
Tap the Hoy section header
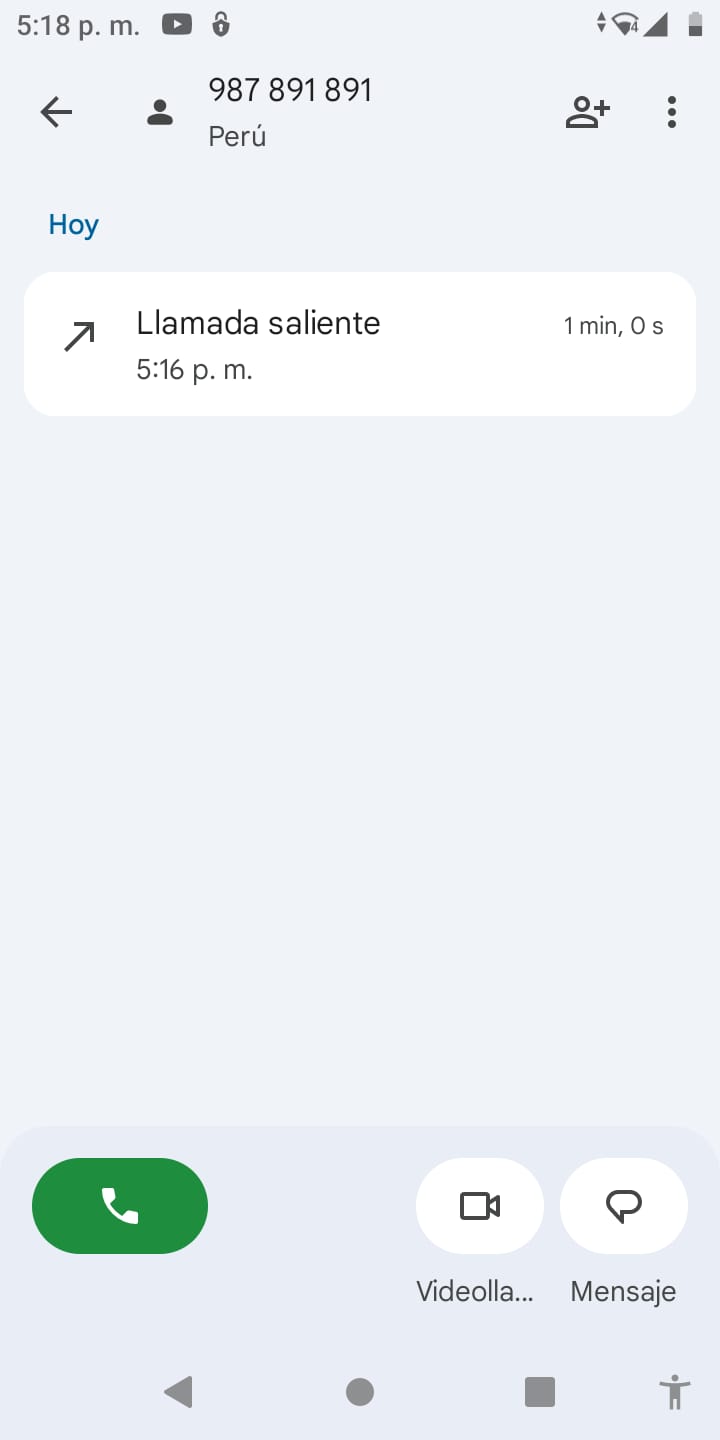(x=73, y=225)
